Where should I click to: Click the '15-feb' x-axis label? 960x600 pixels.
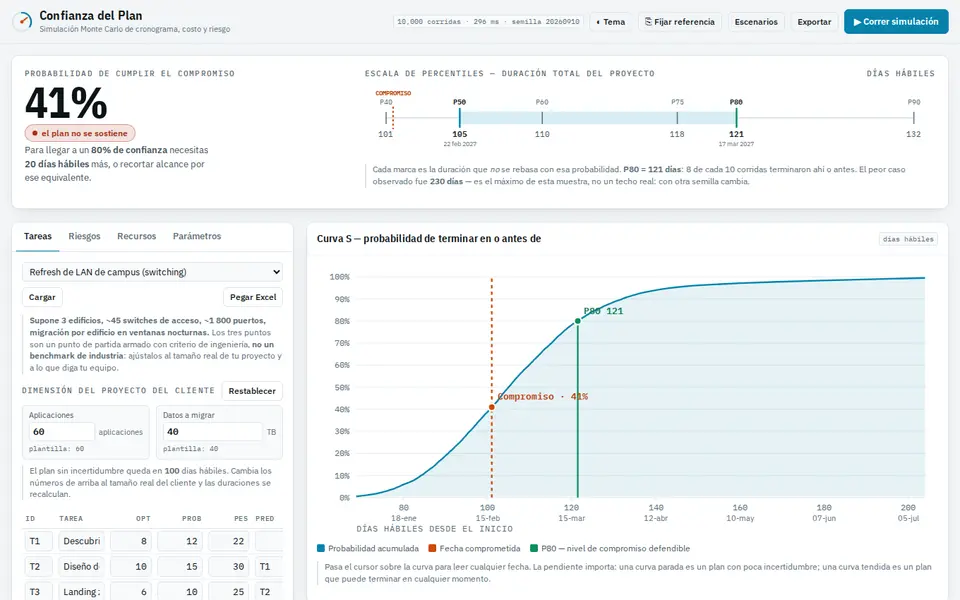(487, 518)
